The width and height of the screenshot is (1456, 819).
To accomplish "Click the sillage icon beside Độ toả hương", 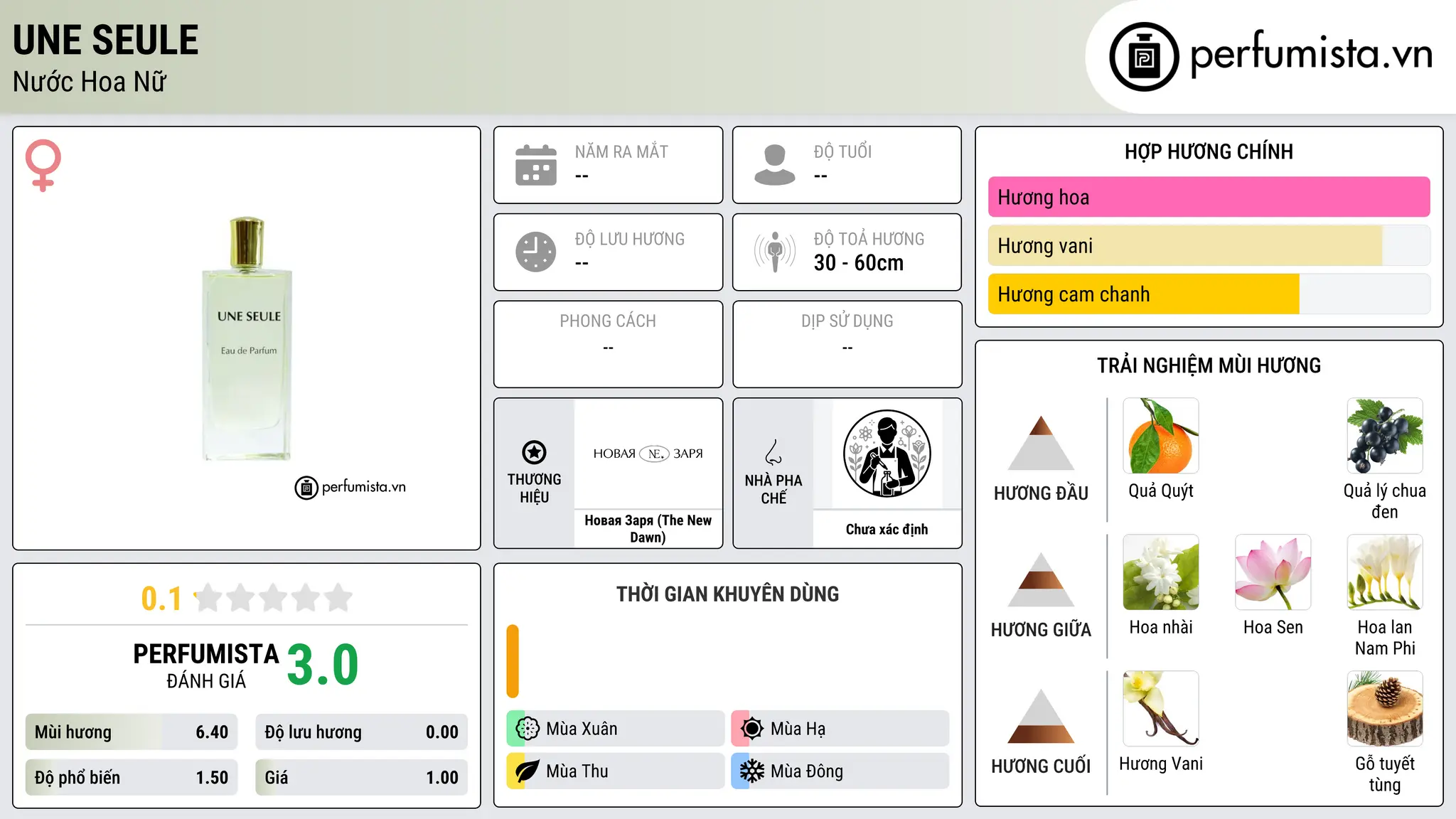I will click(x=775, y=252).
